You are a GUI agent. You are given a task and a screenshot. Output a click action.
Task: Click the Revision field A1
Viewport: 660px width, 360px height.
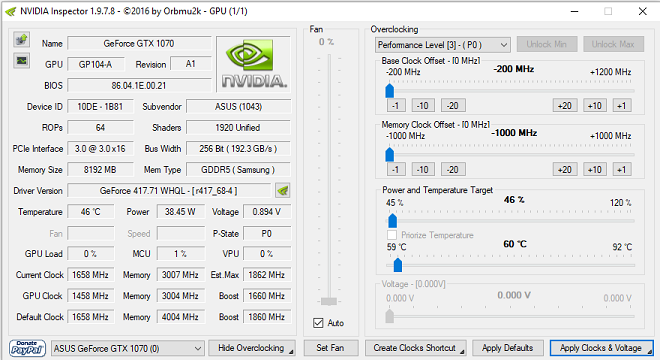tap(191, 64)
